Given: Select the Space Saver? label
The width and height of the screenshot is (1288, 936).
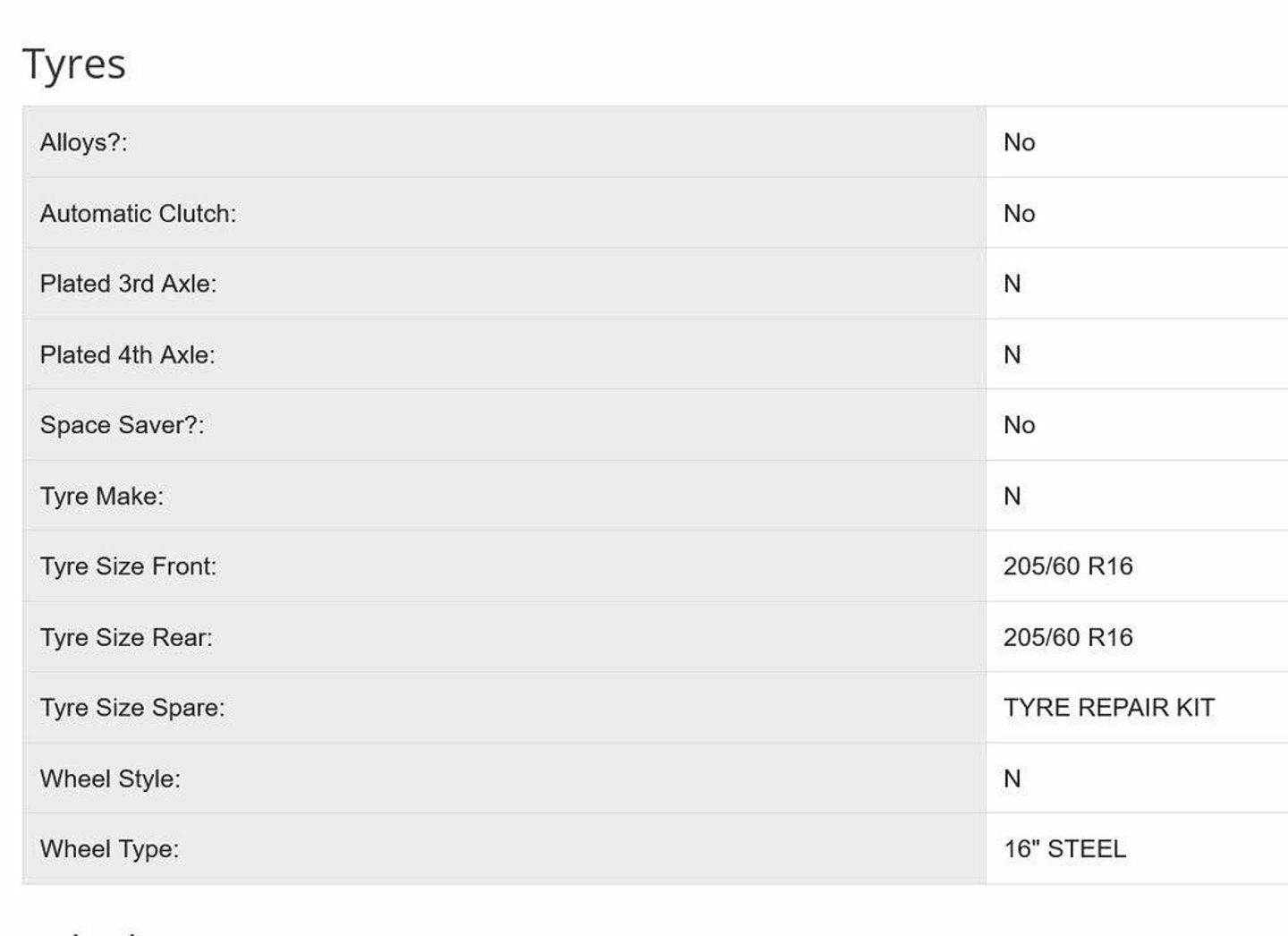Looking at the screenshot, I should (x=123, y=425).
